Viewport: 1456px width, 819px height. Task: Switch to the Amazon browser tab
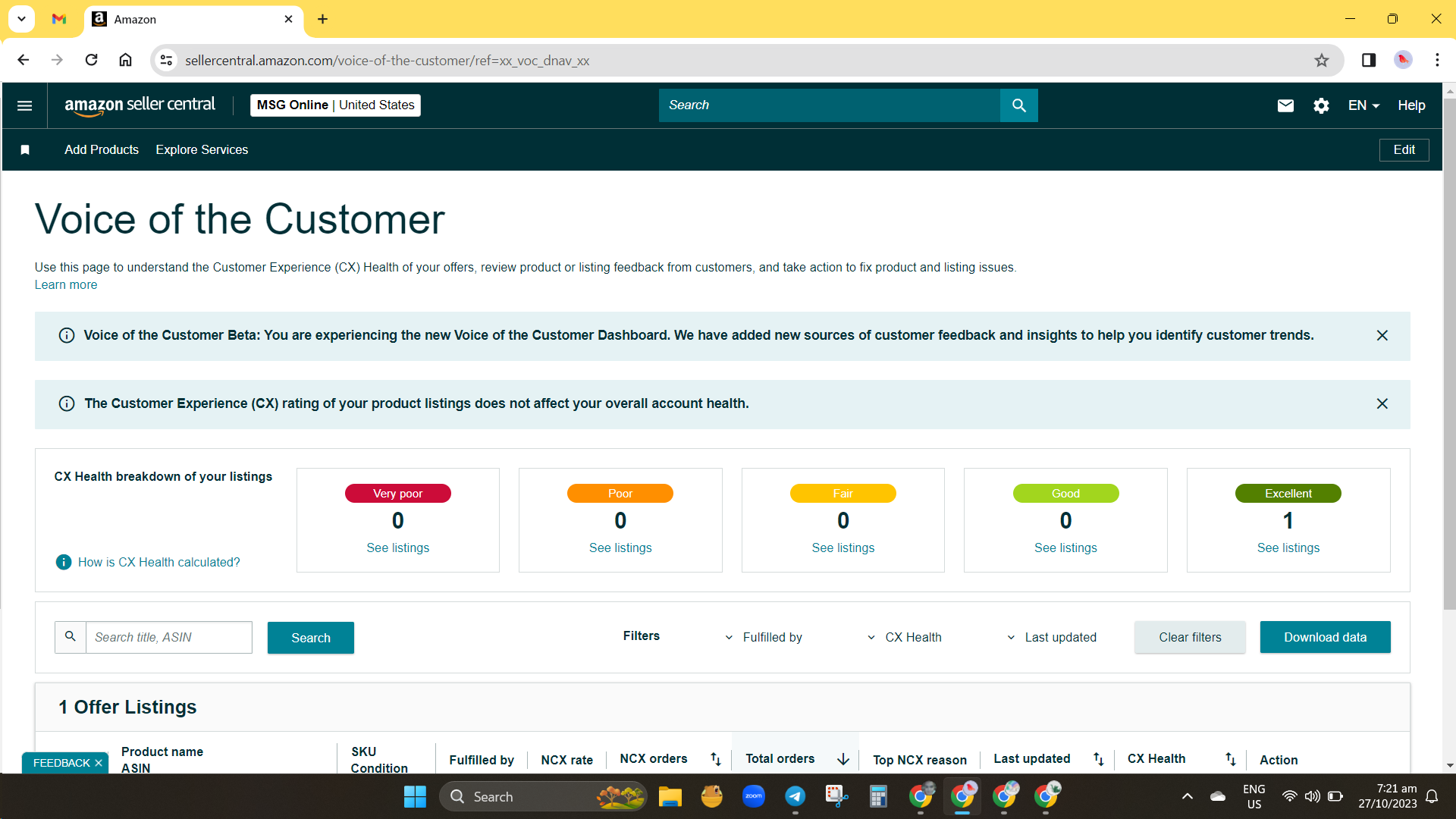tap(193, 19)
